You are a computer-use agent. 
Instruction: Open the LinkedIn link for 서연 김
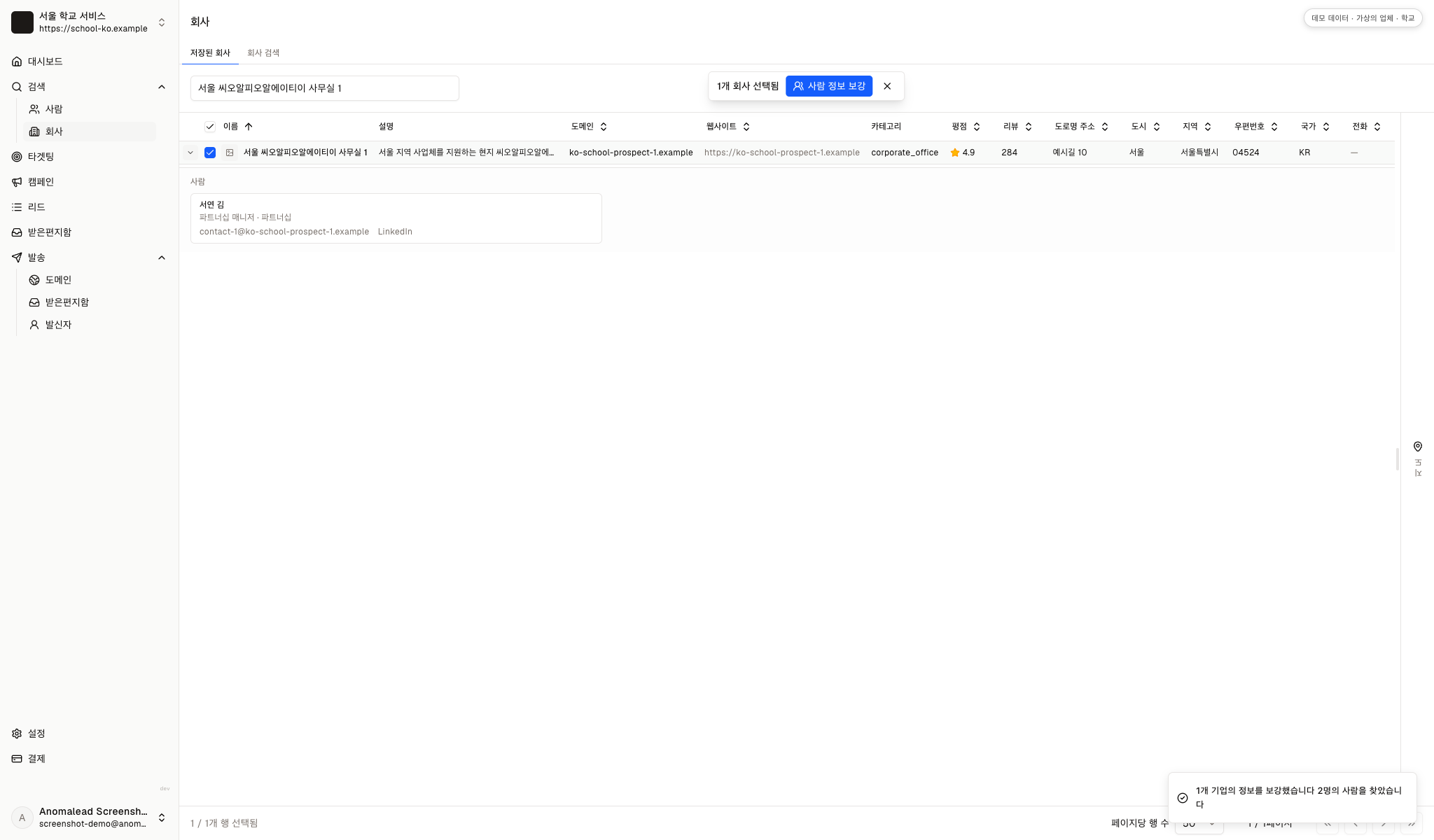395,232
